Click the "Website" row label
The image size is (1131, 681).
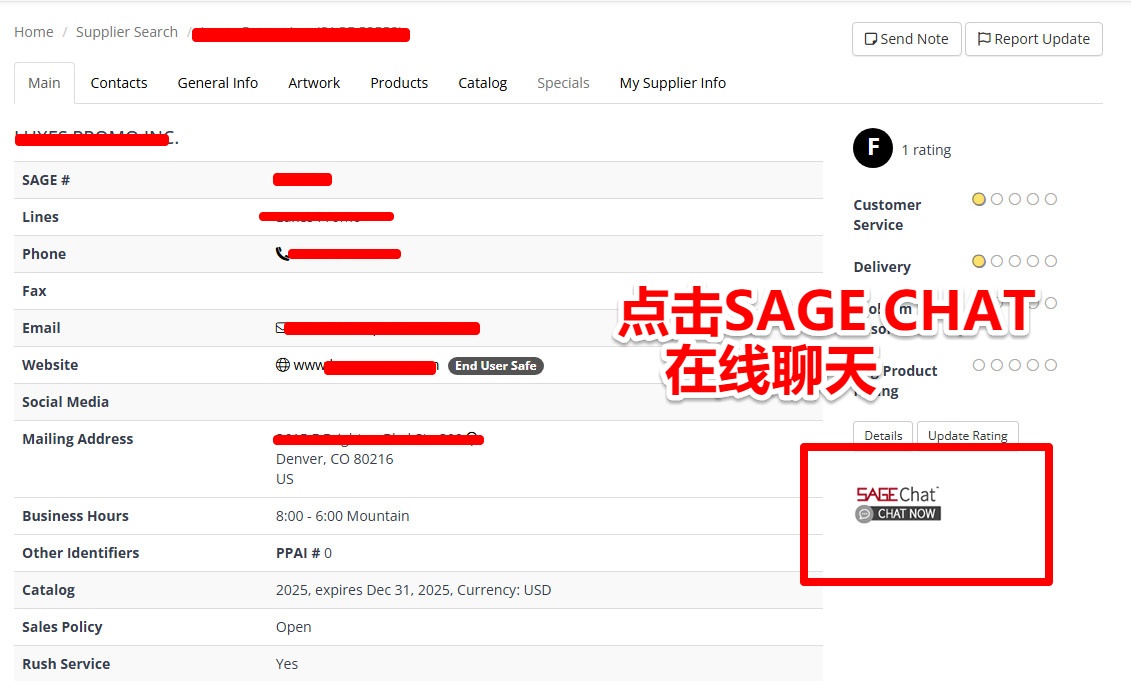50,365
